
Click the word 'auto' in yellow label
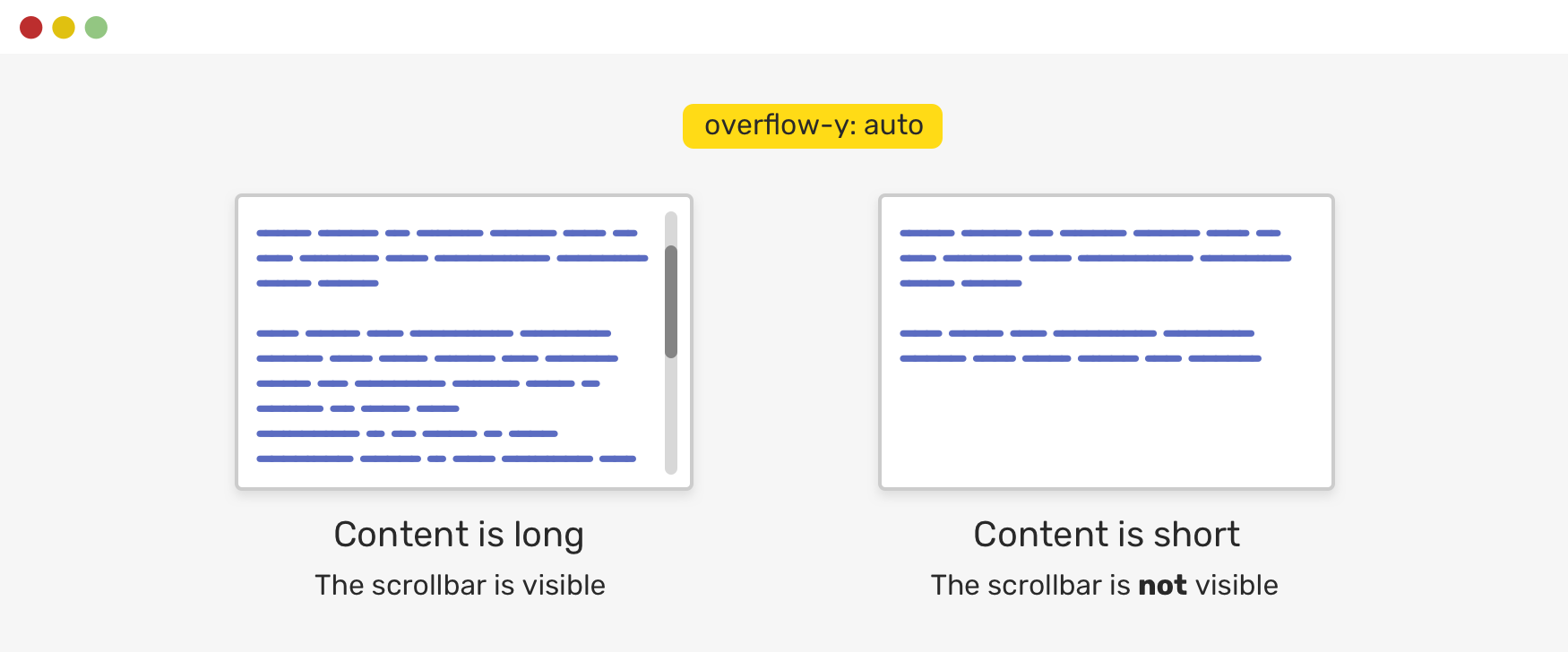coord(893,125)
